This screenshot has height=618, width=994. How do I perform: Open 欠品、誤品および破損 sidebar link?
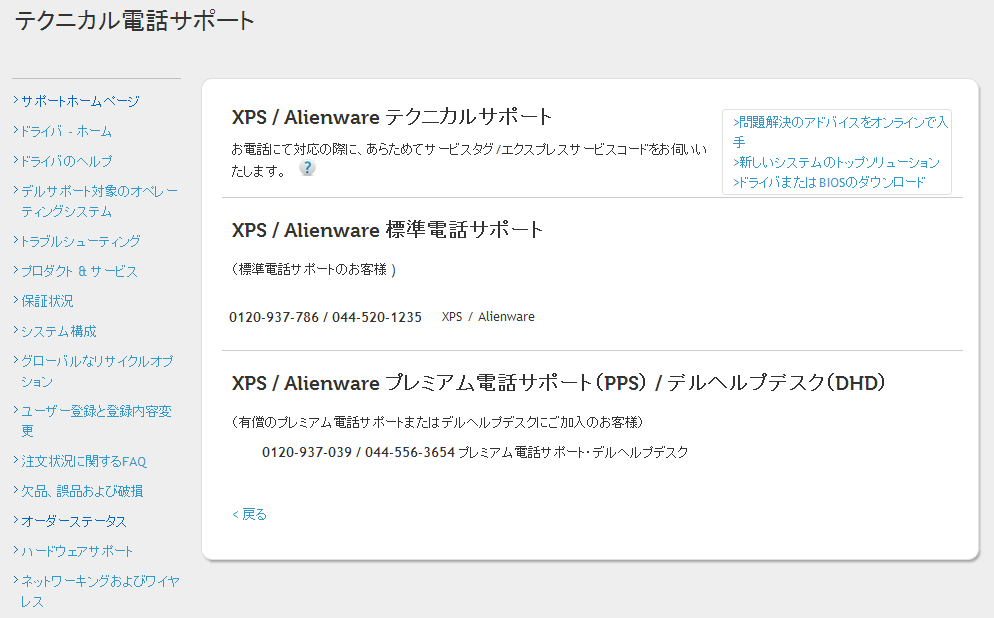click(x=82, y=491)
